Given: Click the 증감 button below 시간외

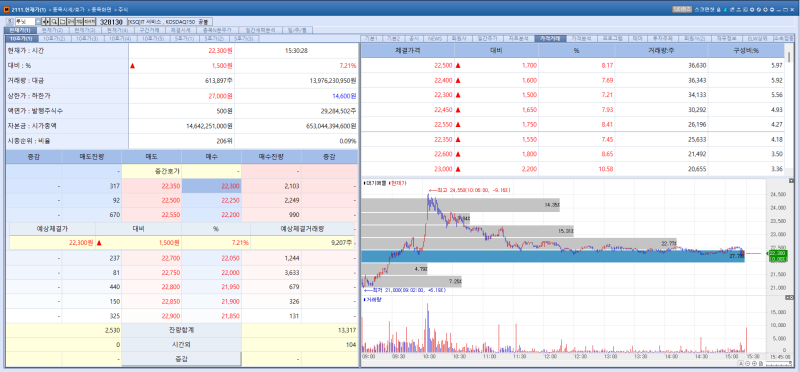Looking at the screenshot, I should coord(182,359).
